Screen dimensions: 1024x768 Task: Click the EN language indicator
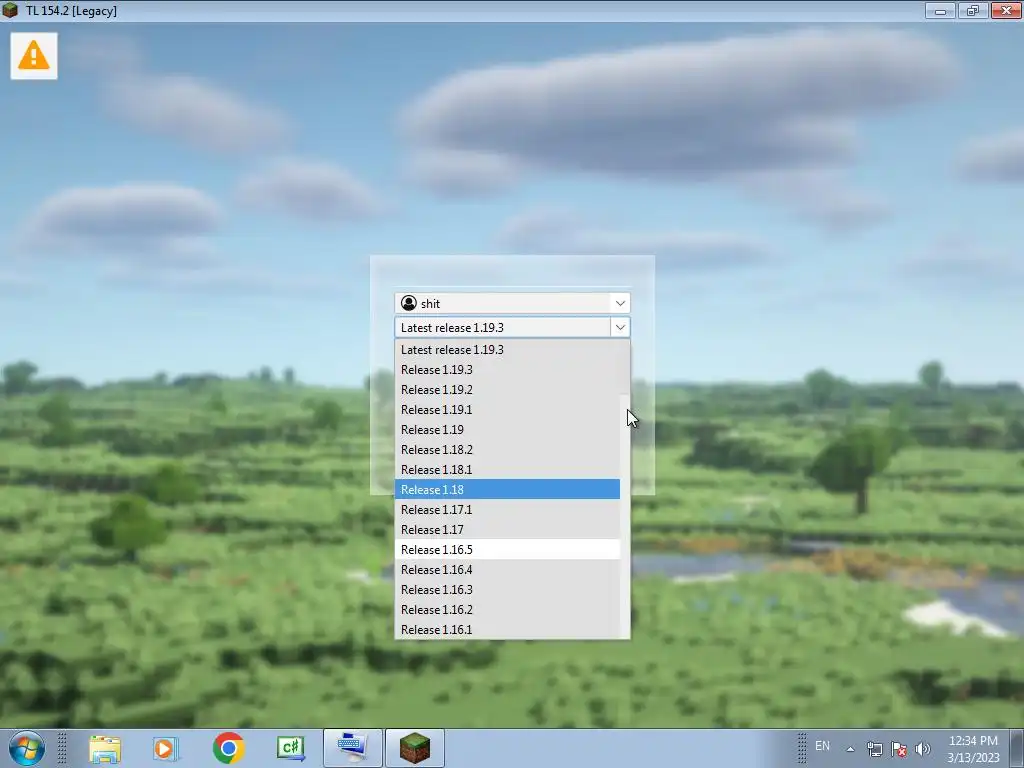[x=822, y=746]
